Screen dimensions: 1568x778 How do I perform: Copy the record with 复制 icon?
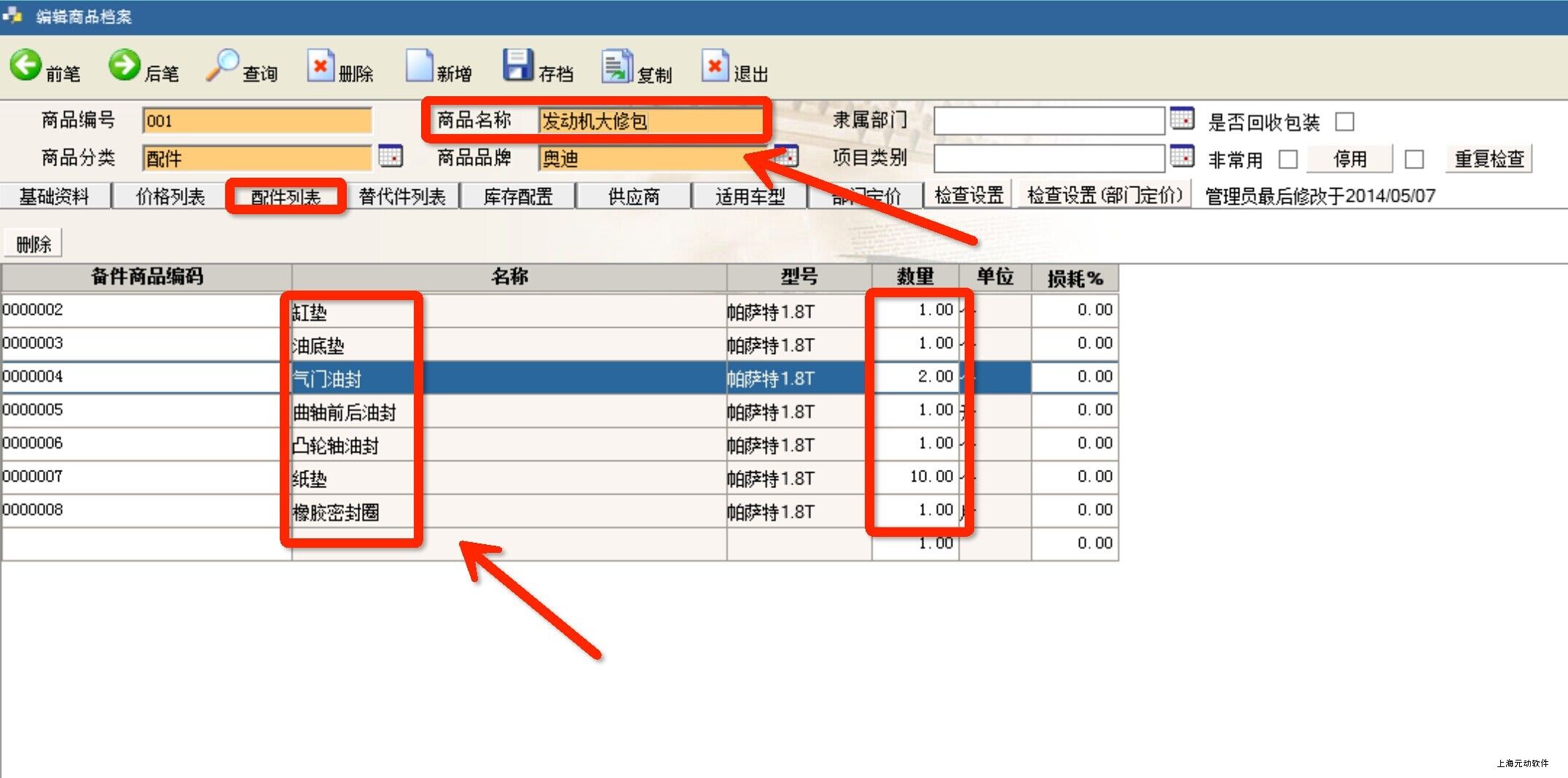pyautogui.click(x=617, y=66)
